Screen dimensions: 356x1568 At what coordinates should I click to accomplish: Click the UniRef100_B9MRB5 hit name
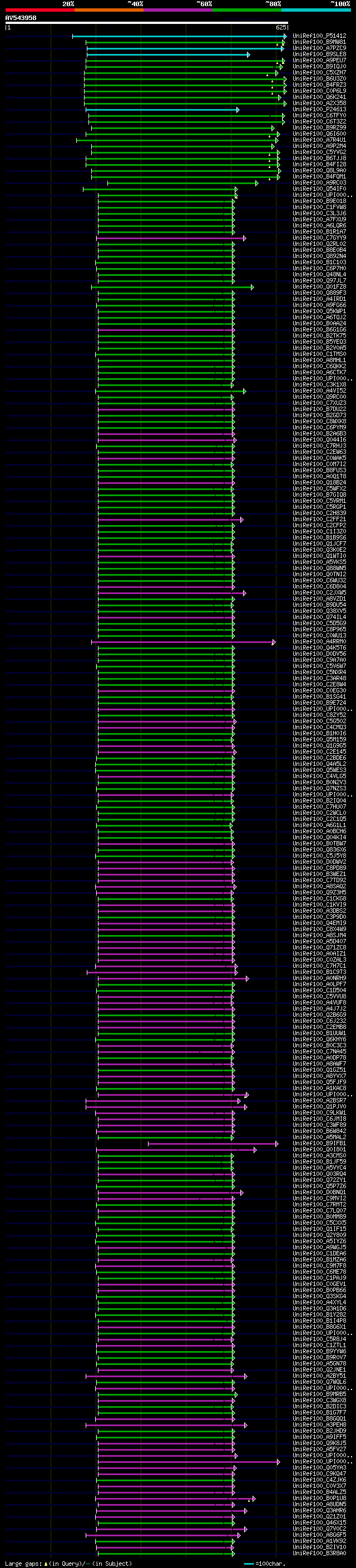coord(319,1395)
